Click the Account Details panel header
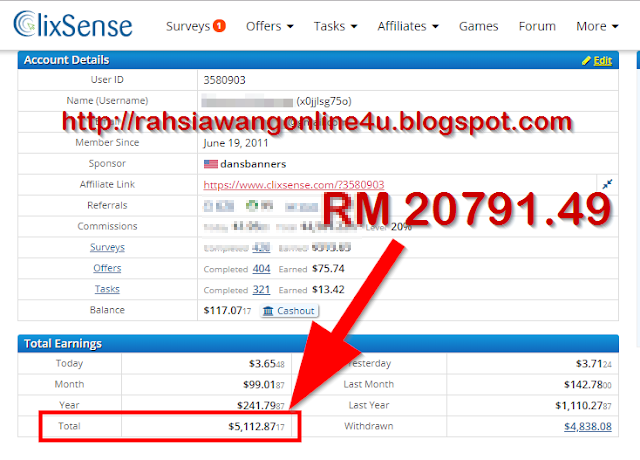 [x=318, y=60]
